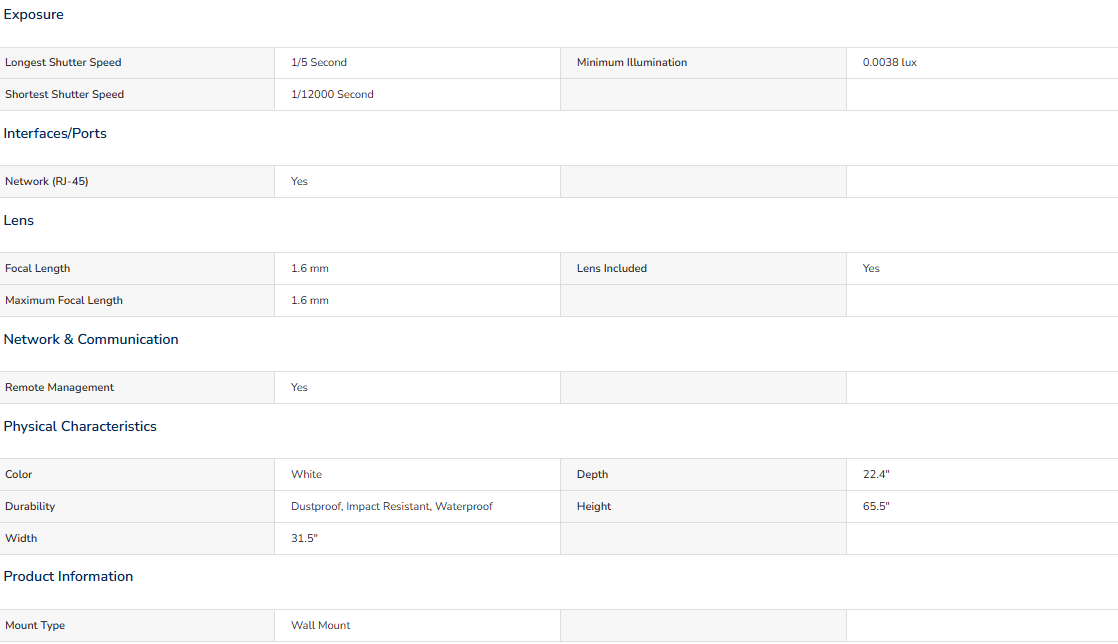Screen dimensions: 1118x644
Task: Click the Height value 65.5"
Action: [x=876, y=506]
